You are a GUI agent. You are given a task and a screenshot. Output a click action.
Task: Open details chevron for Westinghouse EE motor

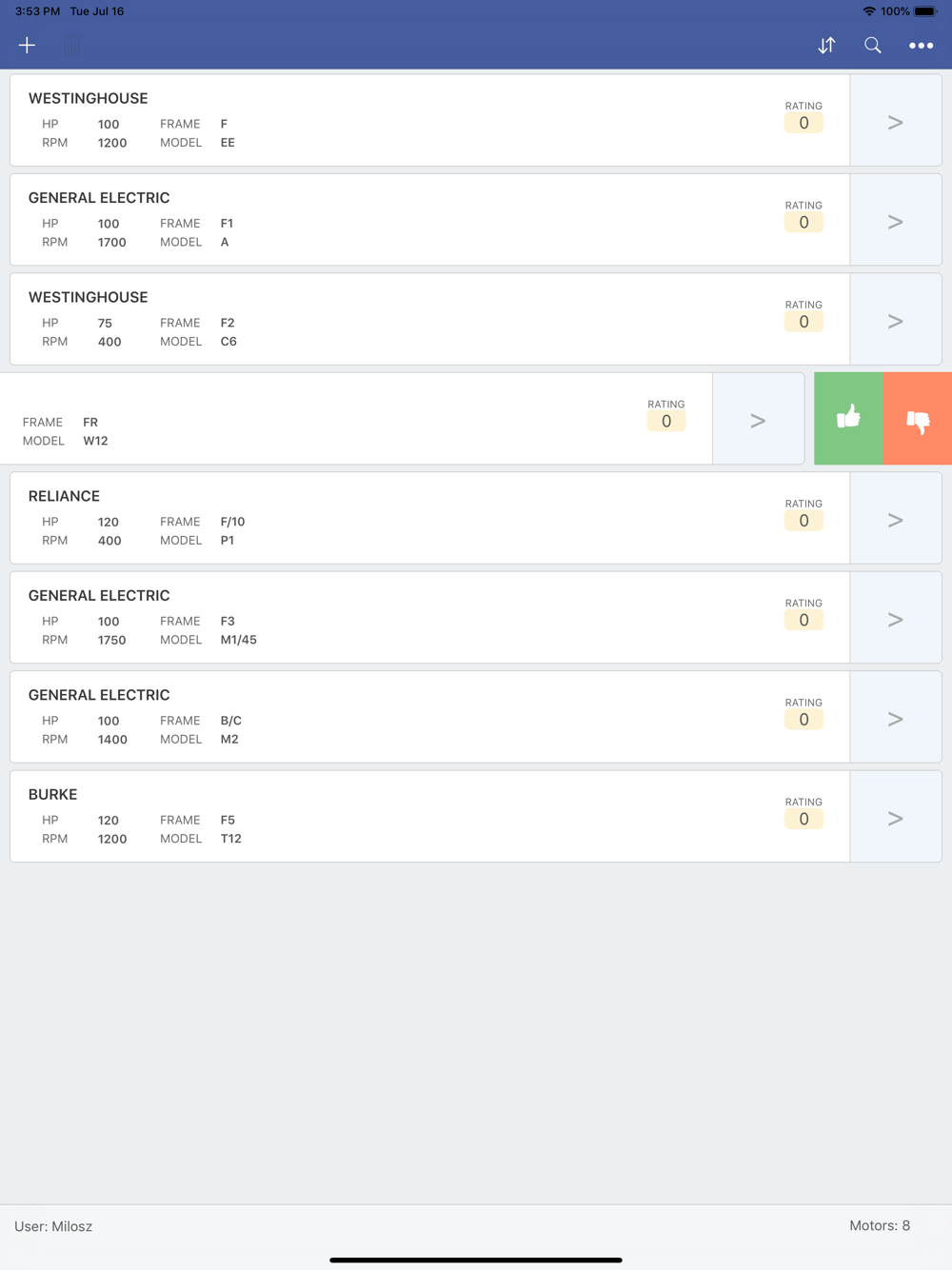click(895, 121)
